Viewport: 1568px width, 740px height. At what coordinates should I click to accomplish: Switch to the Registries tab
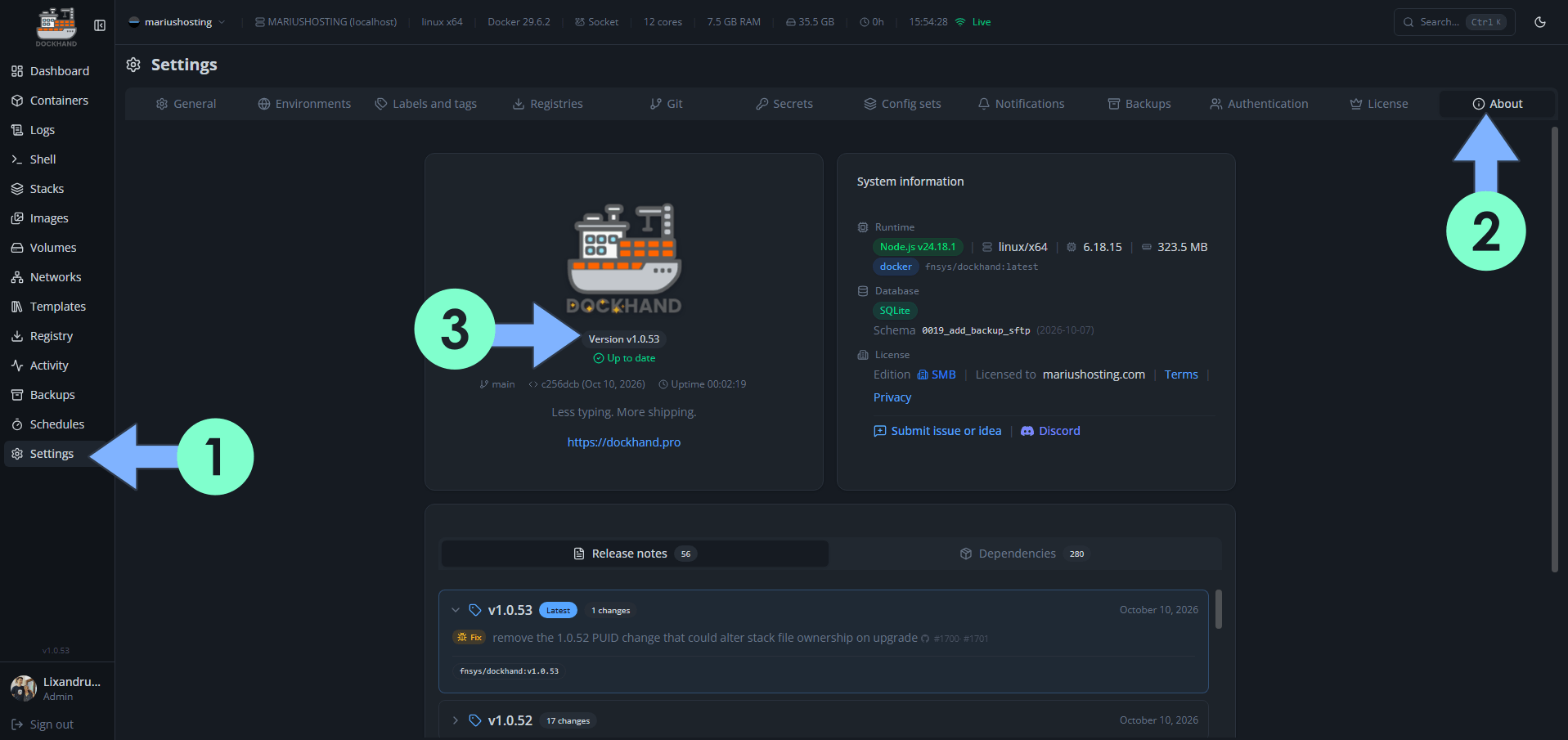pos(548,104)
